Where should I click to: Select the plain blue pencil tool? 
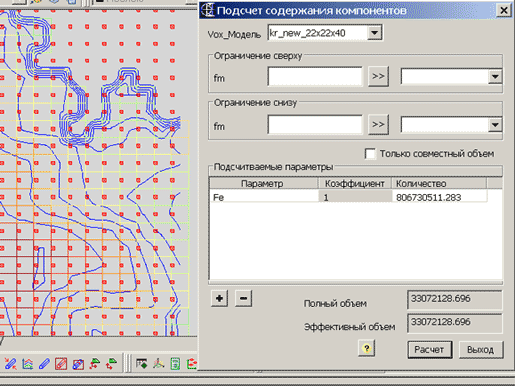(x=44, y=364)
